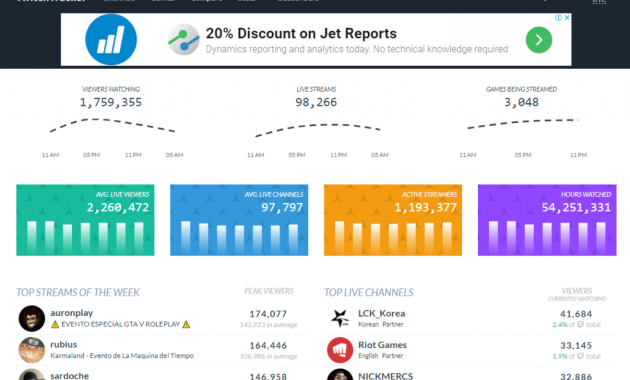Viewport: 630px width, 380px height.
Task: Open the Riot Games channel link
Action: [x=382, y=345]
